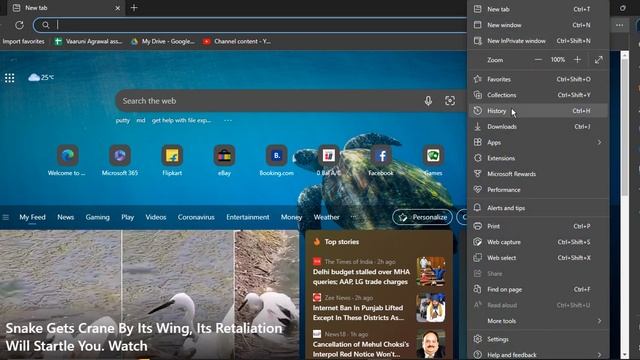The width and height of the screenshot is (640, 360).
Task: Show more quick search suggestions ellipsis
Action: pyautogui.click(x=228, y=120)
